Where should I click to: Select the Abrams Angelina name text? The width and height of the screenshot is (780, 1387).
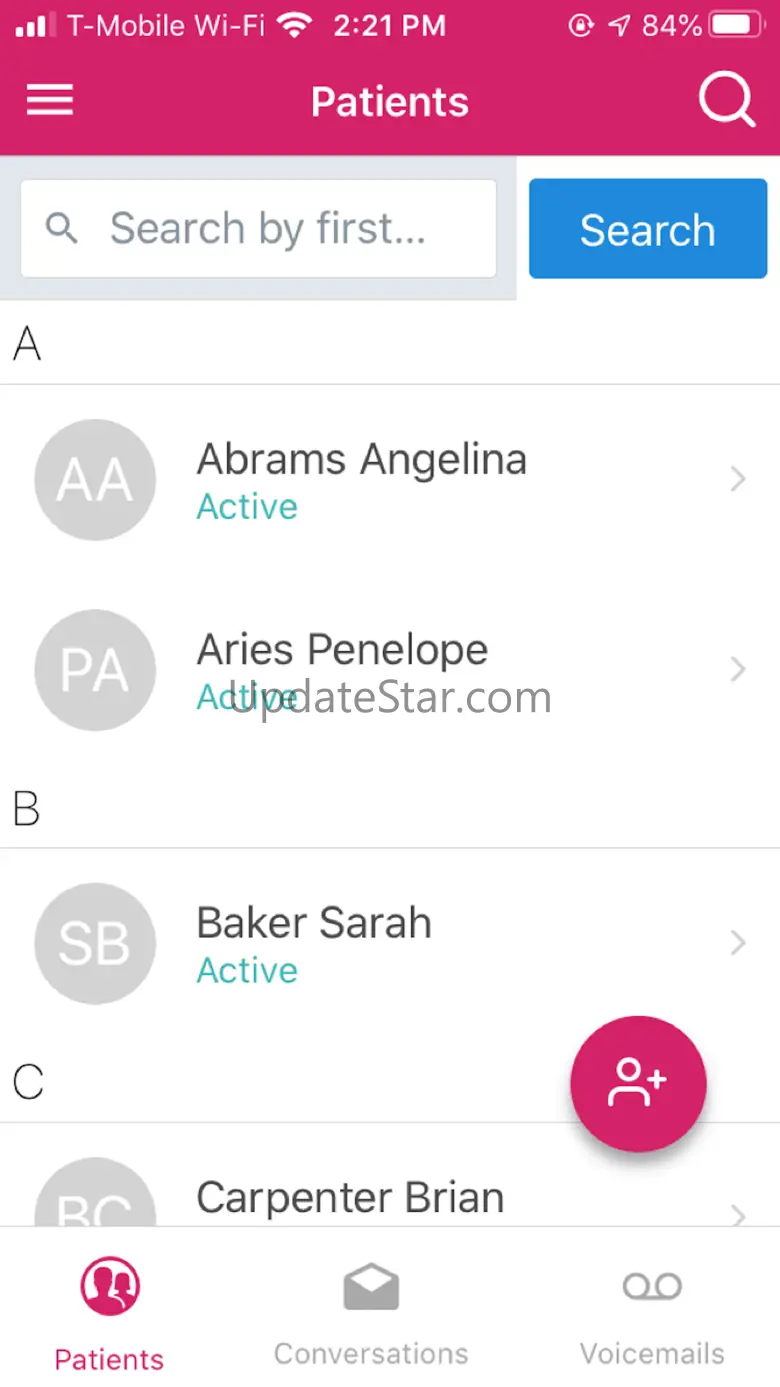[x=361, y=459]
